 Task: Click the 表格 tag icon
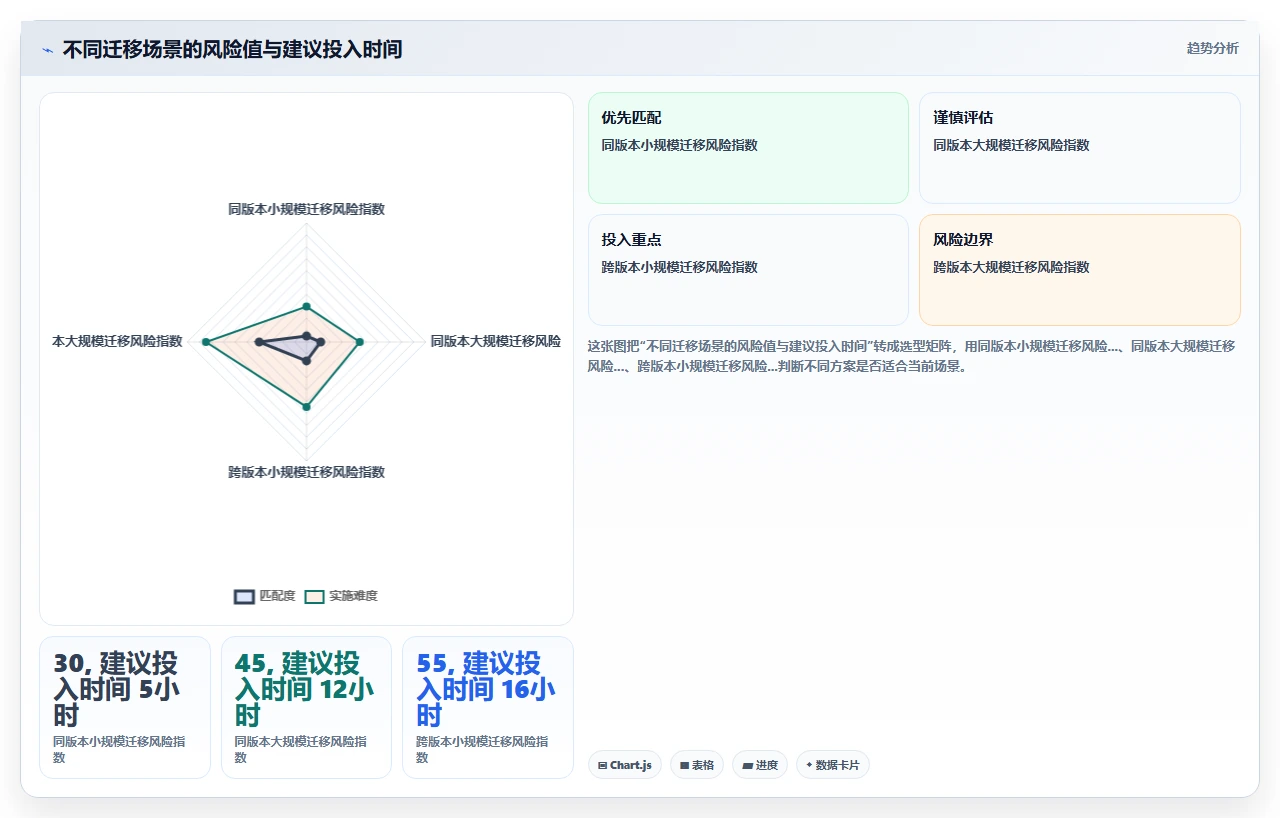pyautogui.click(x=684, y=765)
